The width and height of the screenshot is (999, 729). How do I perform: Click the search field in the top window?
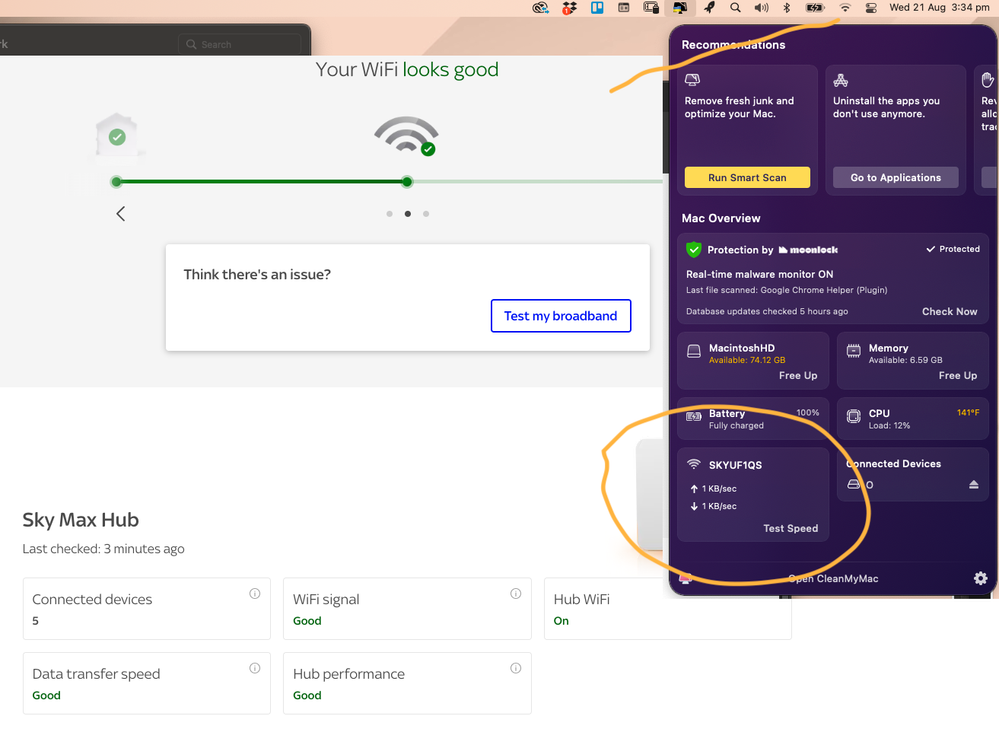tap(240, 44)
